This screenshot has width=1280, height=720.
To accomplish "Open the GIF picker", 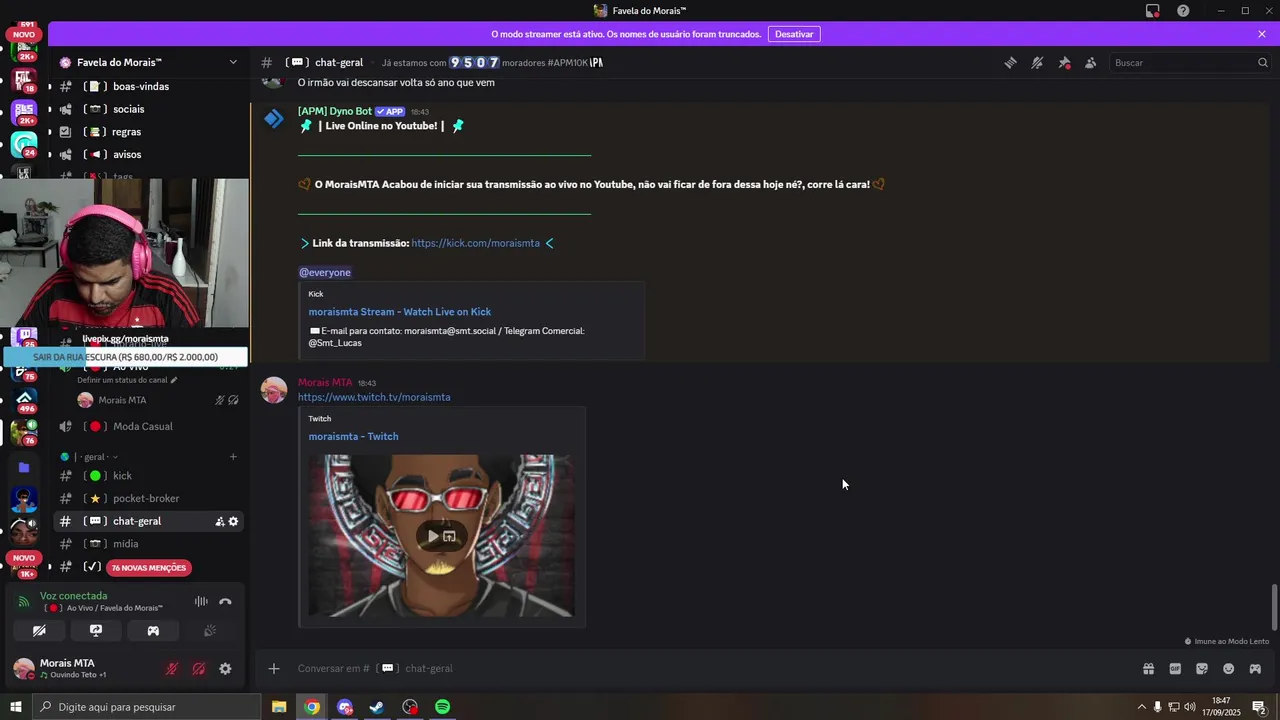I will [1175, 669].
